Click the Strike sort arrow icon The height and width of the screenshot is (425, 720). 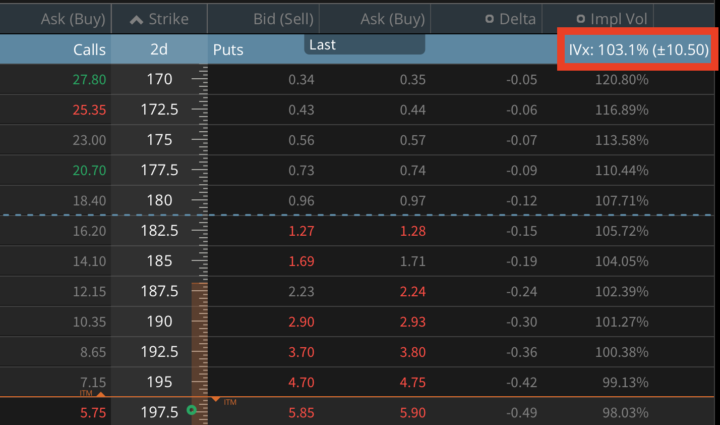[136, 19]
